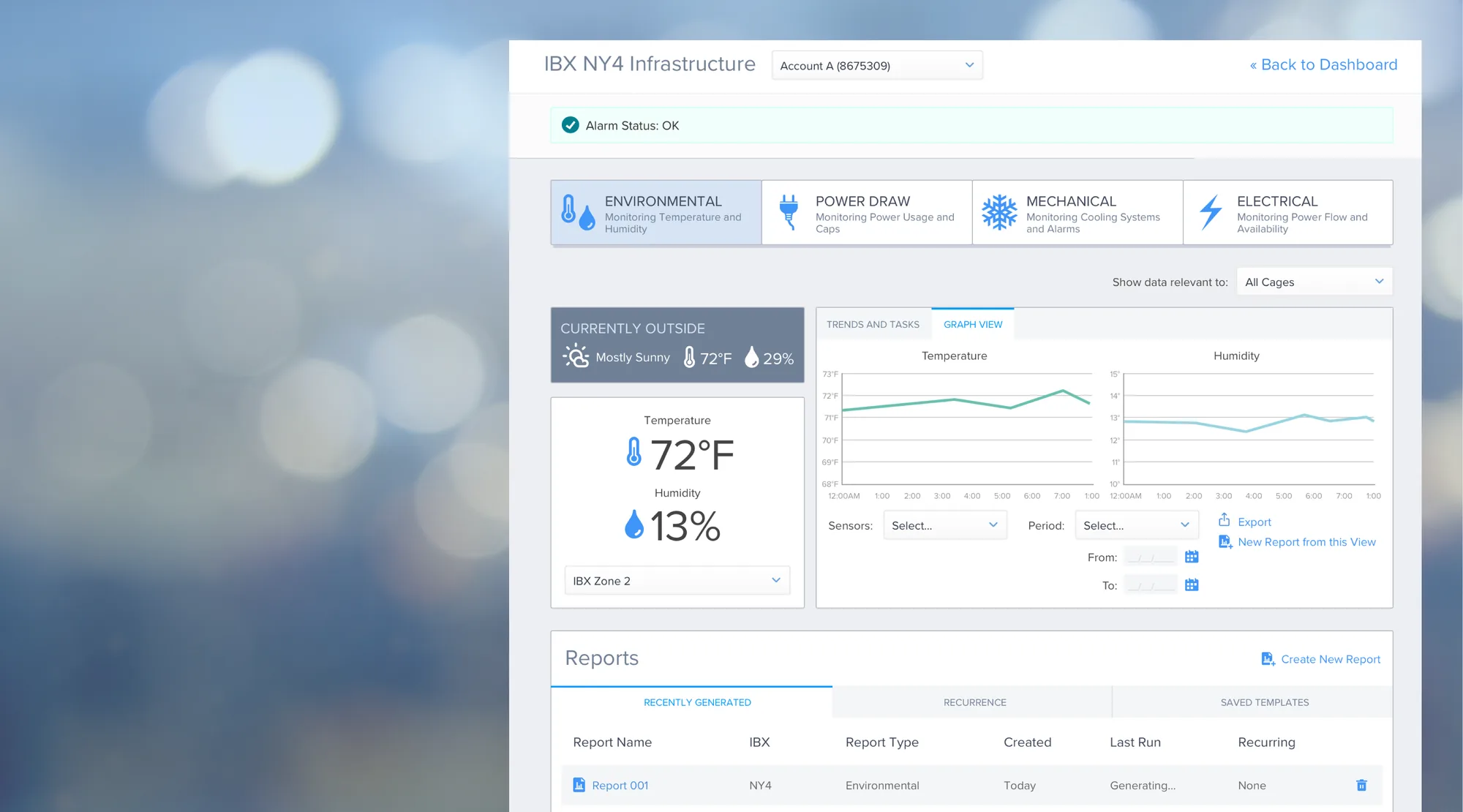Open the From date calendar picker
The height and width of the screenshot is (812, 1463).
click(x=1192, y=557)
